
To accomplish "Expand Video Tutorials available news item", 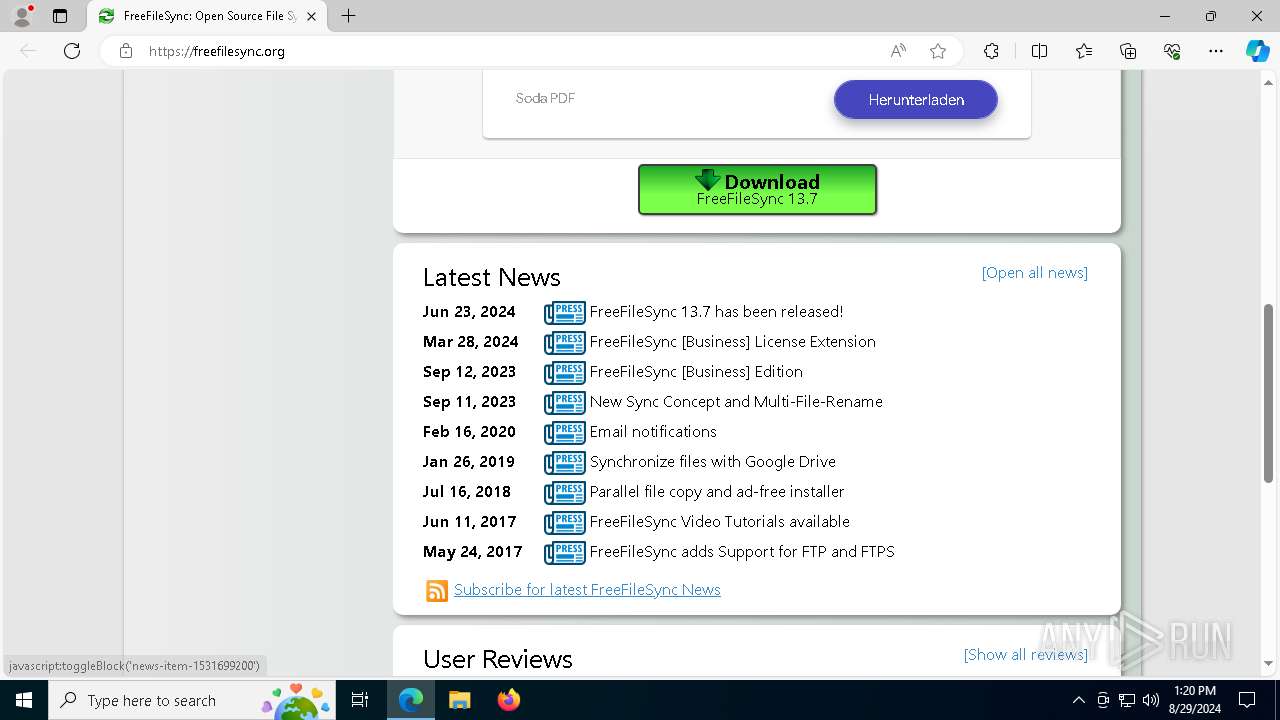I will pyautogui.click(x=719, y=522).
